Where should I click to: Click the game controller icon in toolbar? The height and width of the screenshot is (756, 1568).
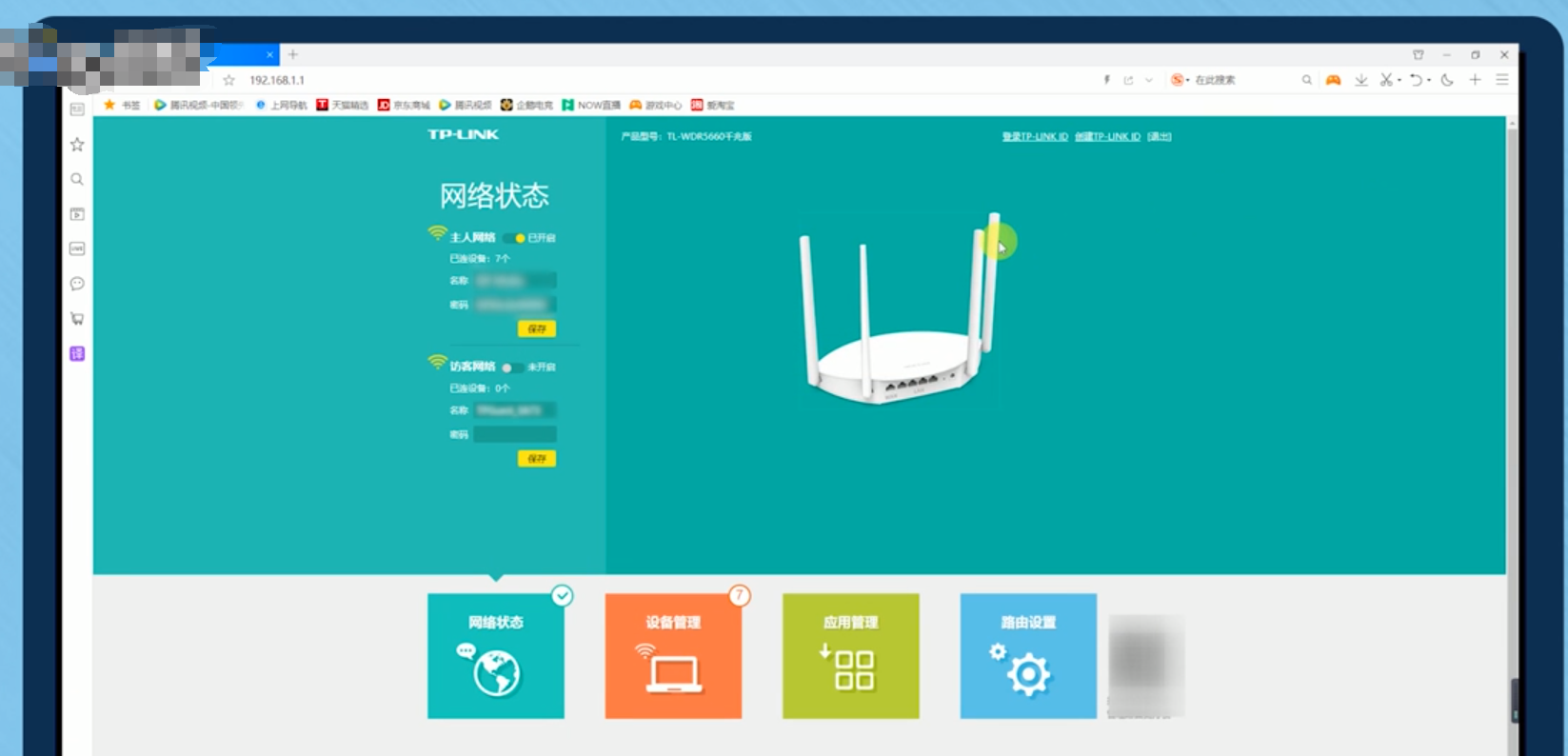tap(1333, 80)
